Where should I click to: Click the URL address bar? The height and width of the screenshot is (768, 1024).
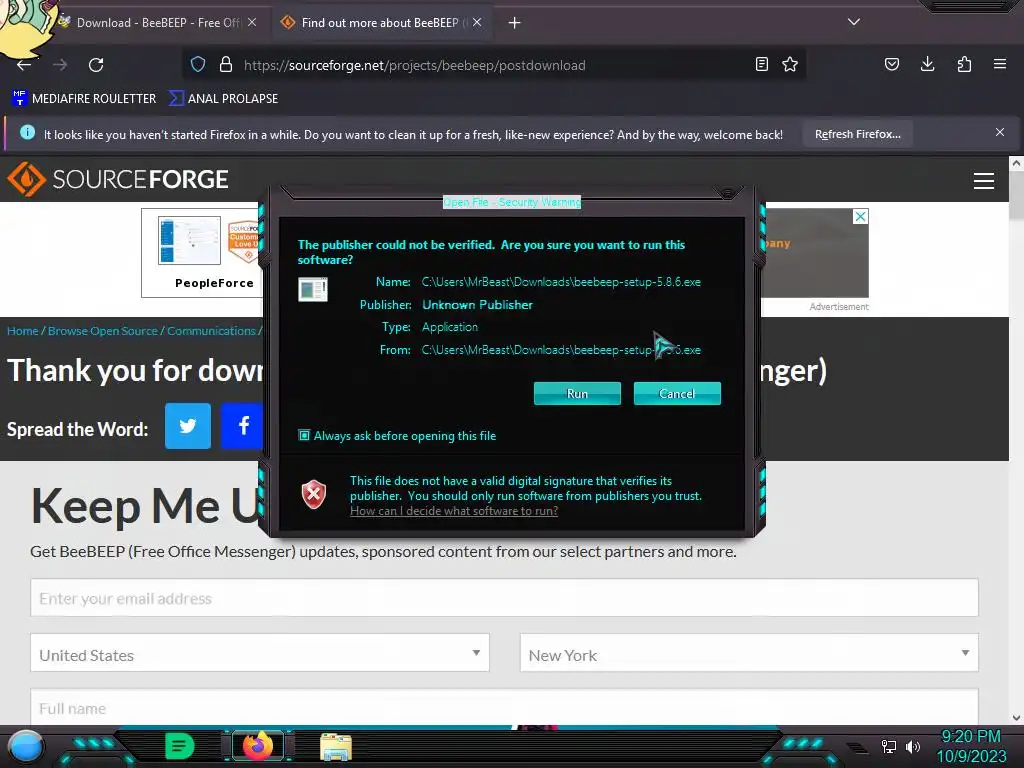(496, 65)
